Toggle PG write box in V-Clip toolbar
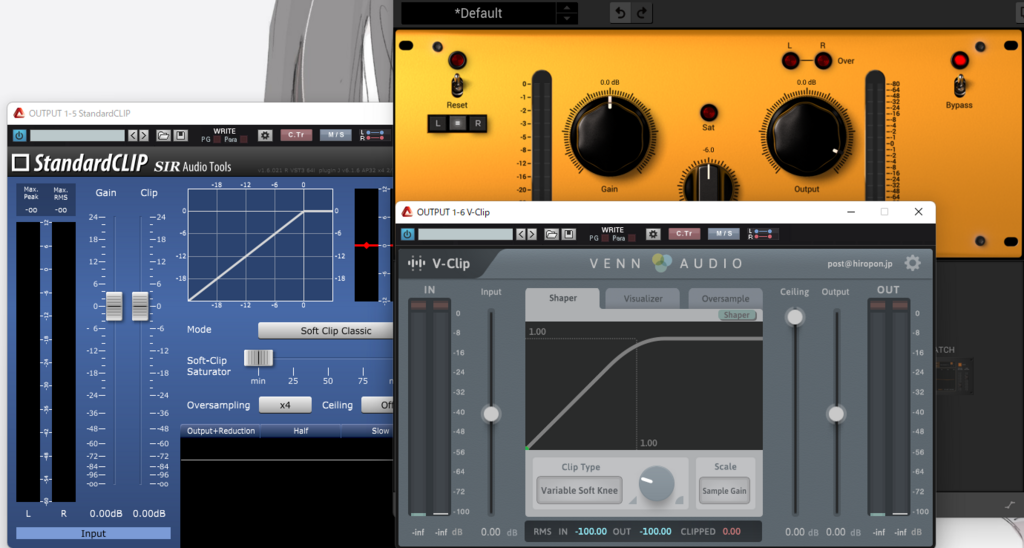This screenshot has width=1024, height=548. (x=605, y=238)
